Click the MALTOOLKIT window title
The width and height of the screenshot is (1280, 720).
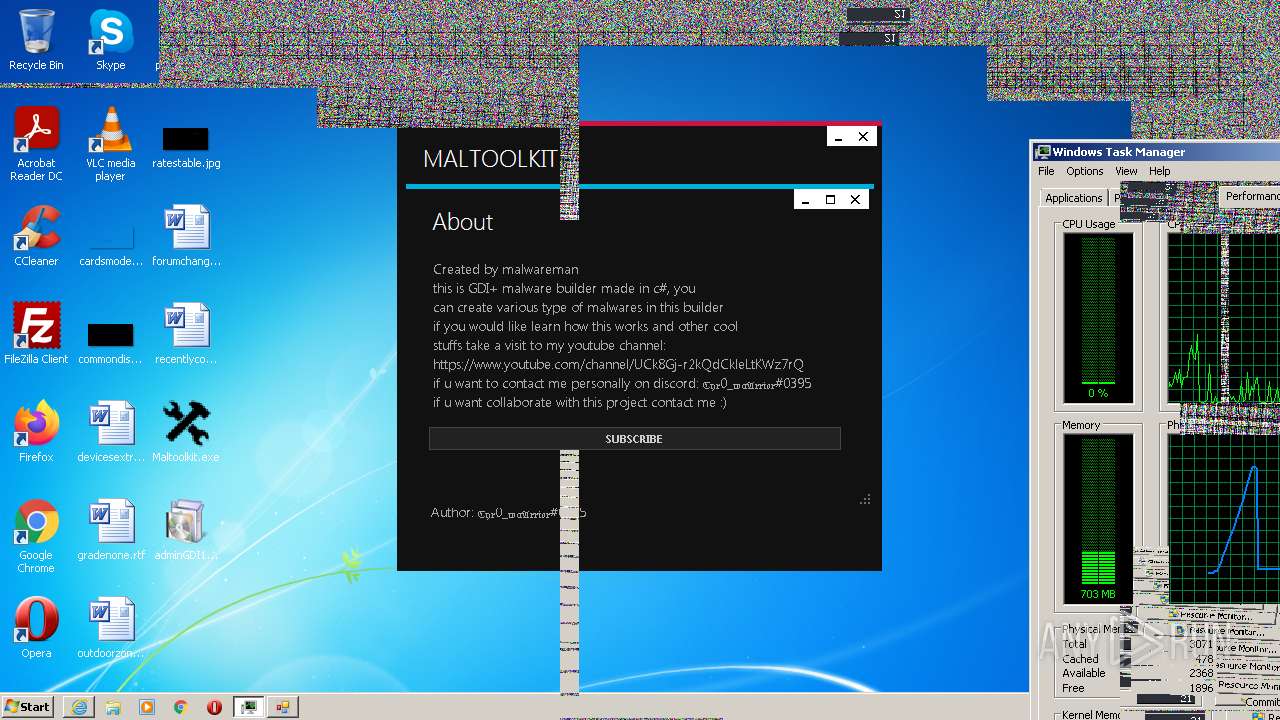pyautogui.click(x=490, y=159)
